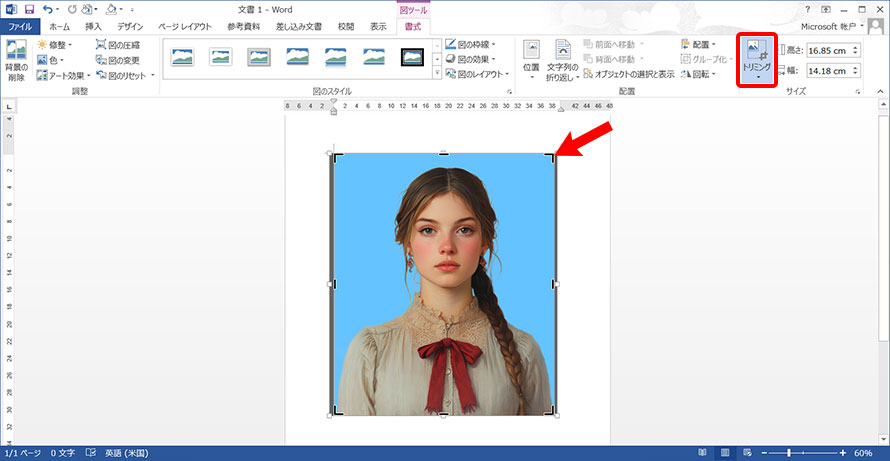Expand the 修整 (Corrections) dropdown
The image size is (890, 461).
pos(55,45)
